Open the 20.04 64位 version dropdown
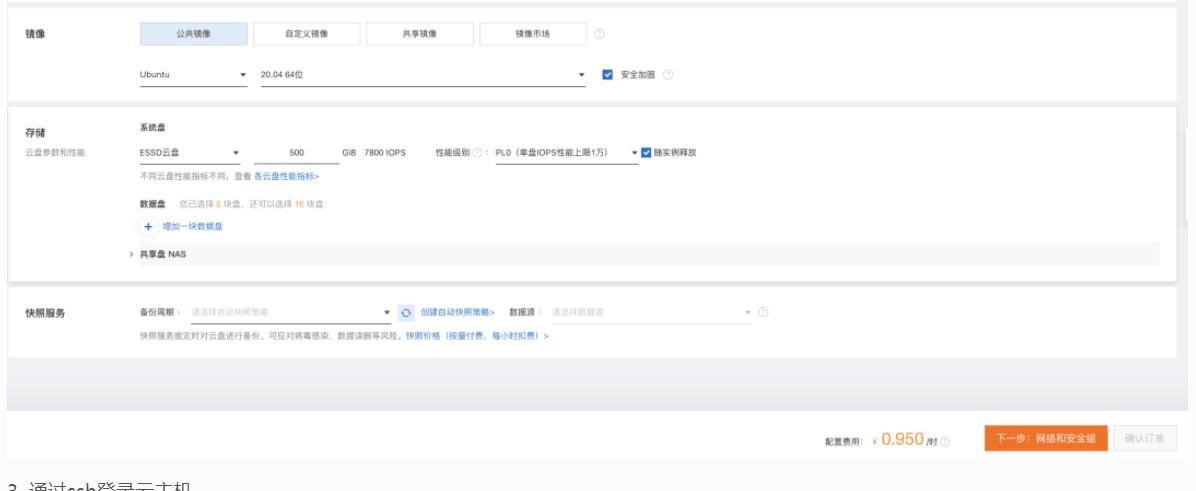 point(422,75)
